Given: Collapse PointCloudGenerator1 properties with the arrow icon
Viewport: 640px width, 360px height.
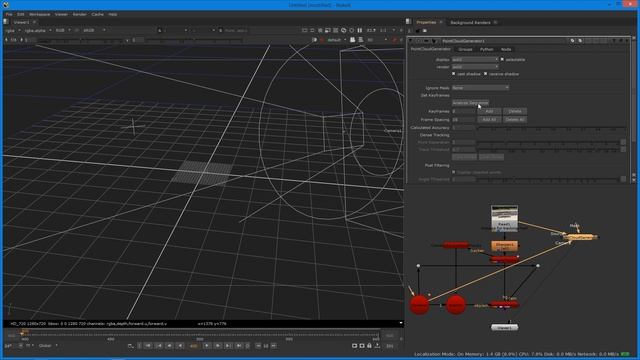Looking at the screenshot, I should (411, 41).
